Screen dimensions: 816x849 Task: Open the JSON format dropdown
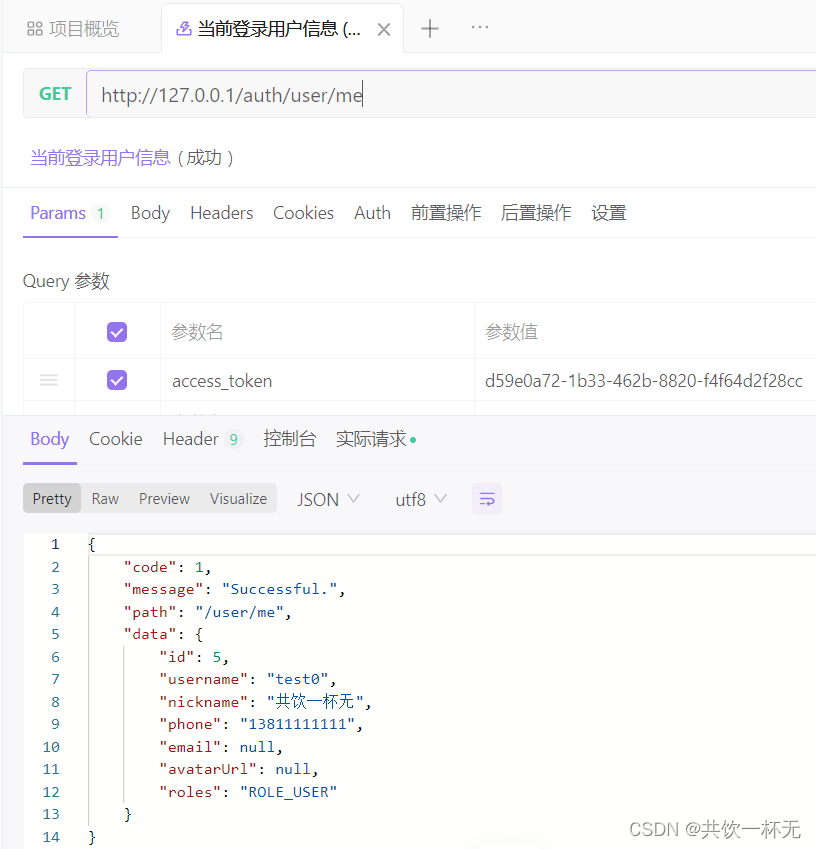click(328, 498)
